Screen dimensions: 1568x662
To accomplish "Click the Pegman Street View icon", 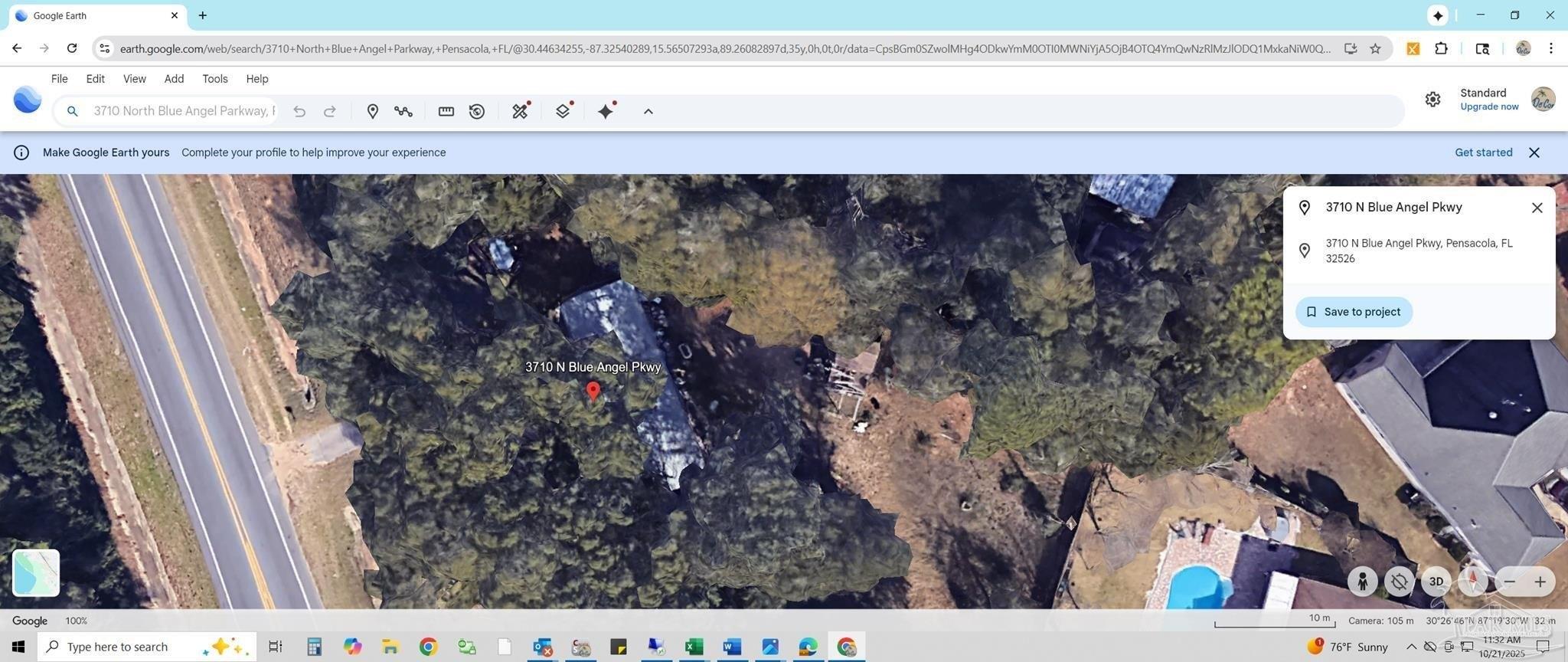I will tap(1362, 582).
